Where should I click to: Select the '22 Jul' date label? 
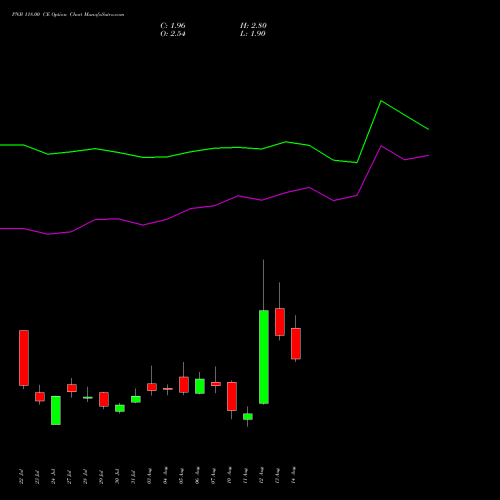pos(22,477)
